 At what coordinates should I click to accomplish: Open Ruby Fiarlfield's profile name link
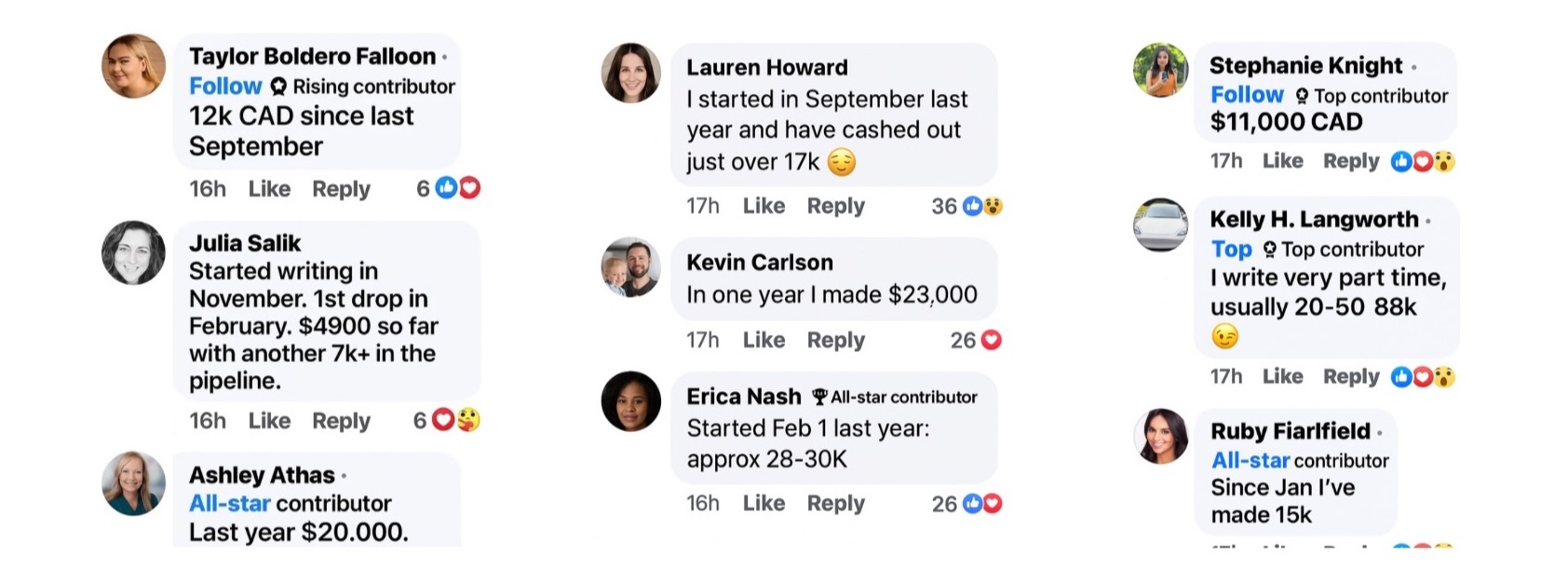1290,431
